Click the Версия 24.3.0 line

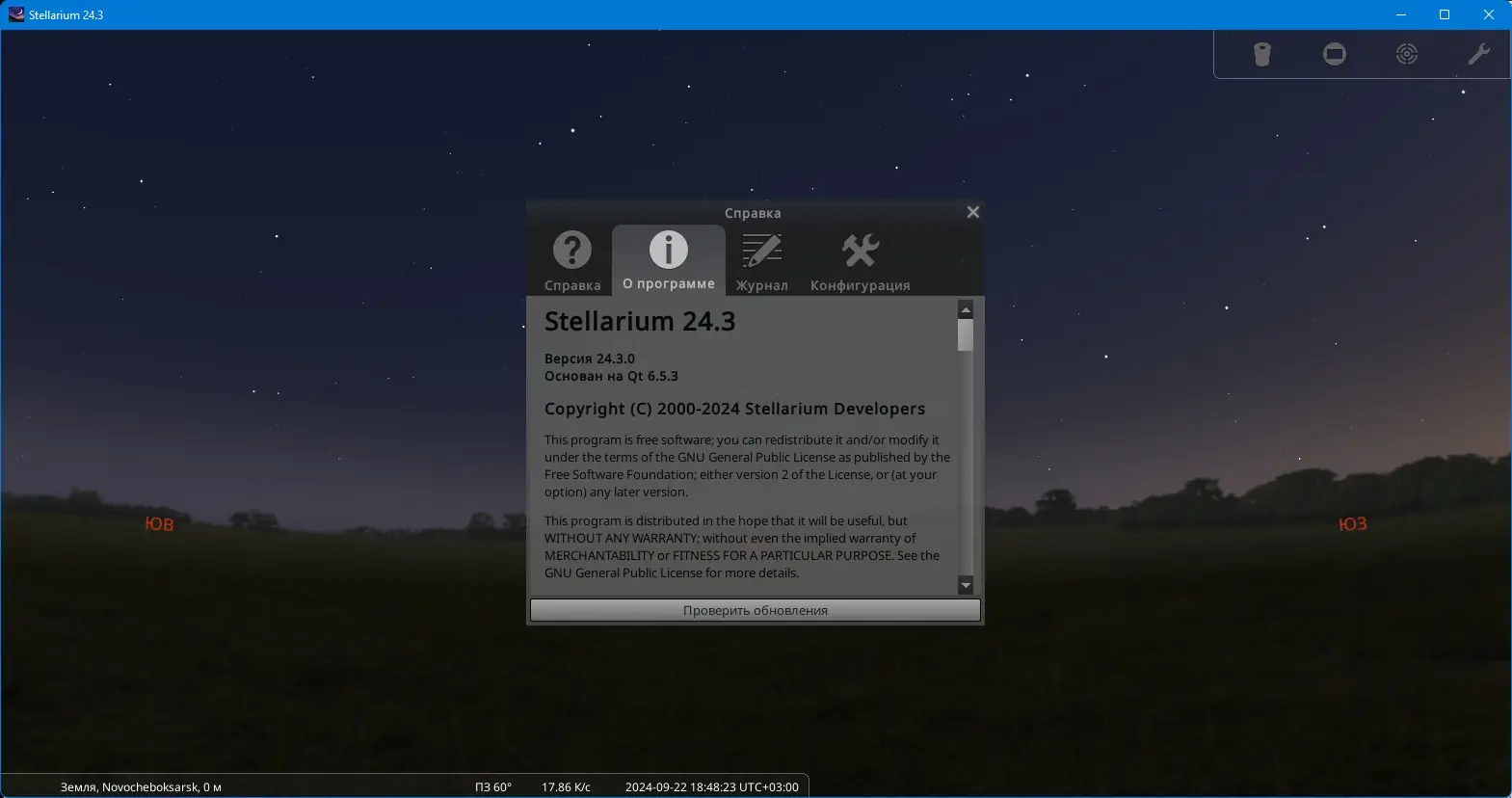tap(590, 359)
